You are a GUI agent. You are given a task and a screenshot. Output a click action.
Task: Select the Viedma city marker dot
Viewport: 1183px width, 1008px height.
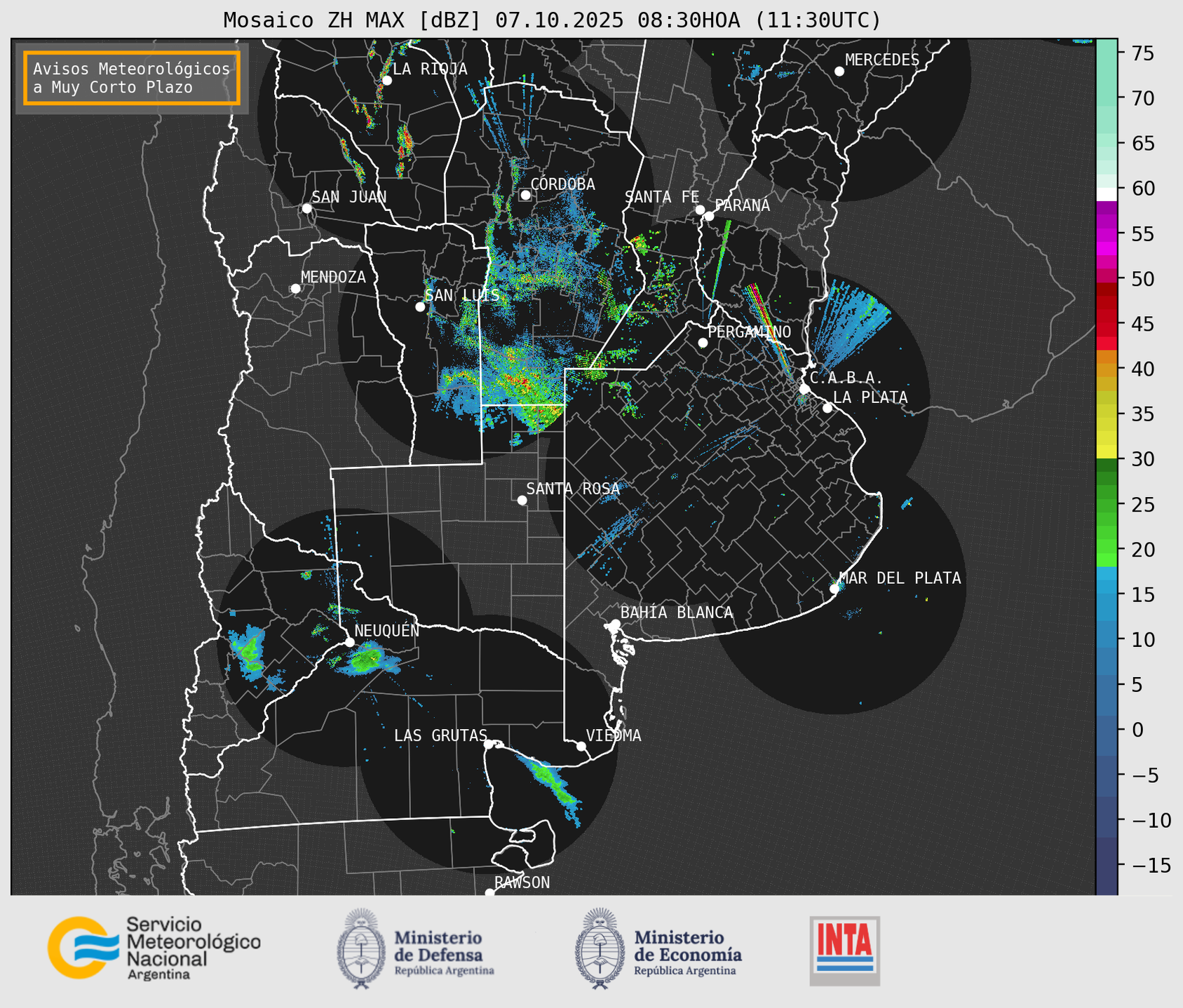coord(581,746)
